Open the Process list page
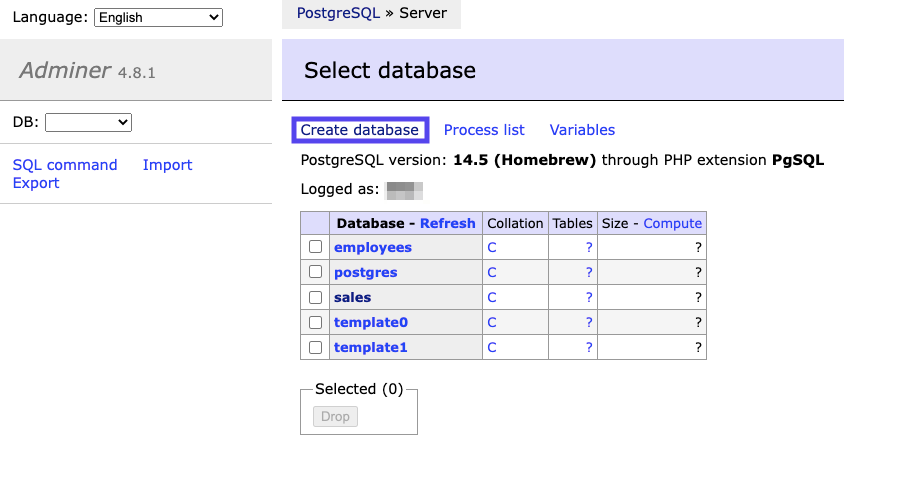The height and width of the screenshot is (492, 901). (x=484, y=130)
